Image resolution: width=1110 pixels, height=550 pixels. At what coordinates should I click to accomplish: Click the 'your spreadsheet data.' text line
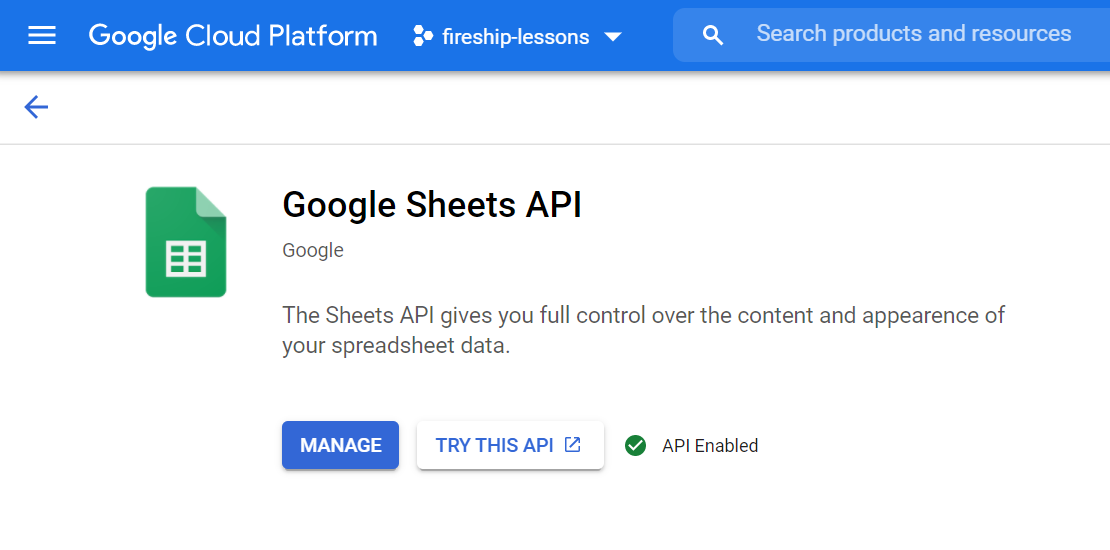click(x=396, y=346)
